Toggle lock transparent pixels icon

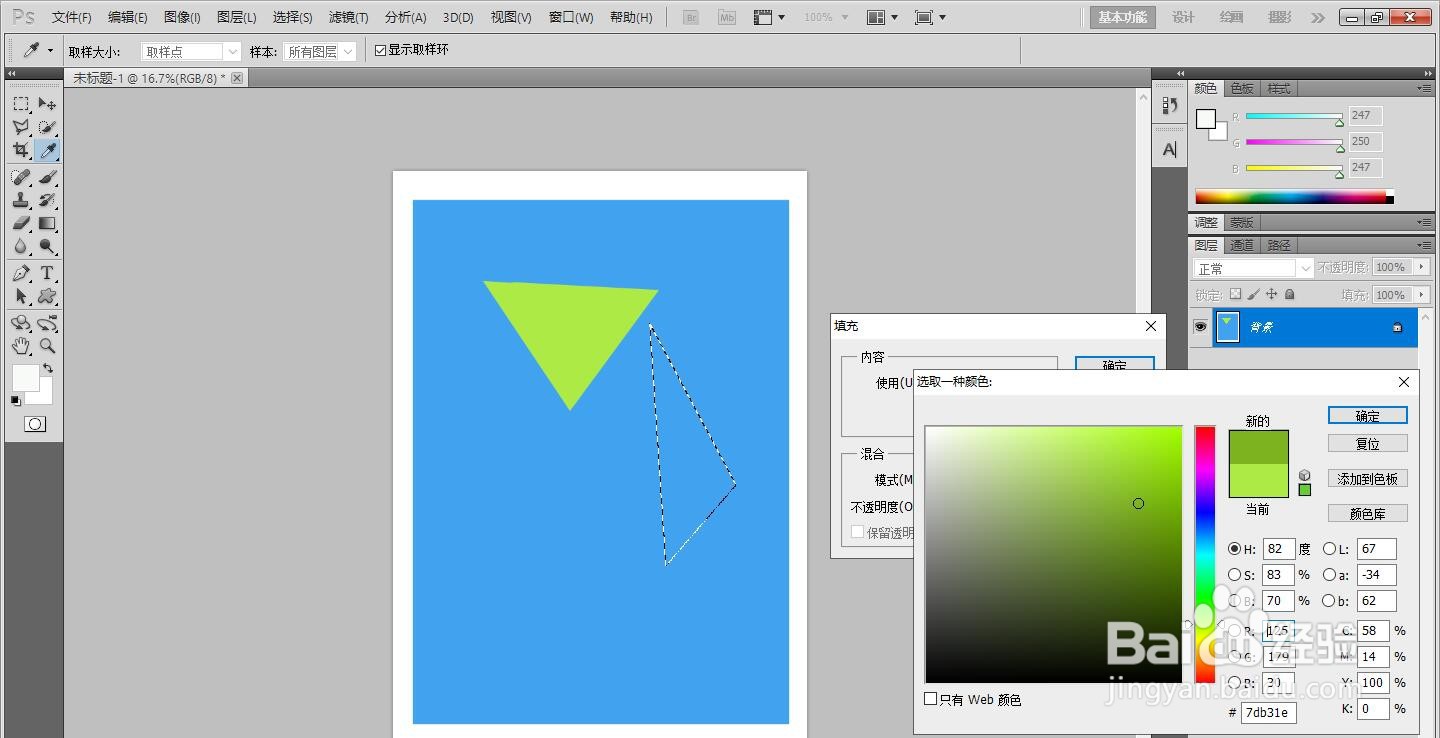pos(1235,295)
